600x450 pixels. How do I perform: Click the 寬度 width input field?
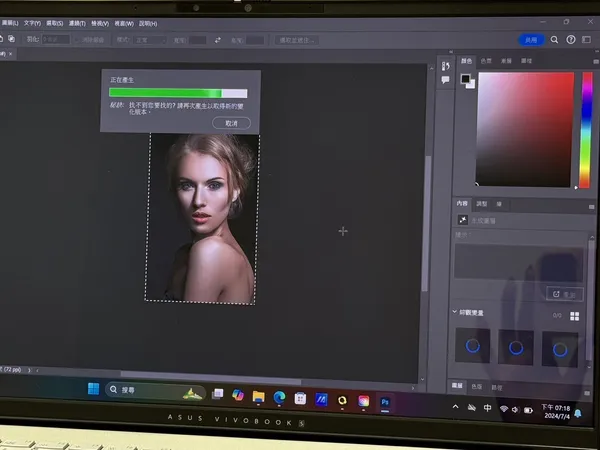coord(198,40)
